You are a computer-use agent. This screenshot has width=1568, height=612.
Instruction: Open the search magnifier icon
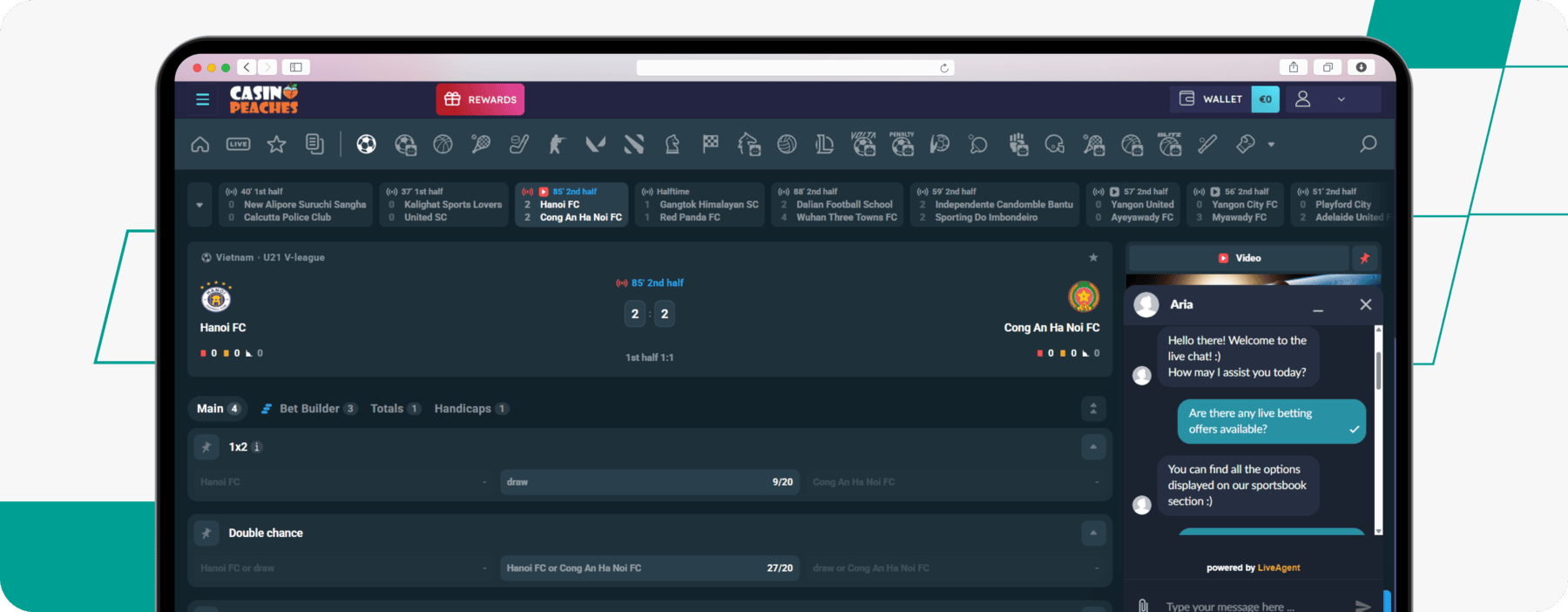click(1369, 144)
